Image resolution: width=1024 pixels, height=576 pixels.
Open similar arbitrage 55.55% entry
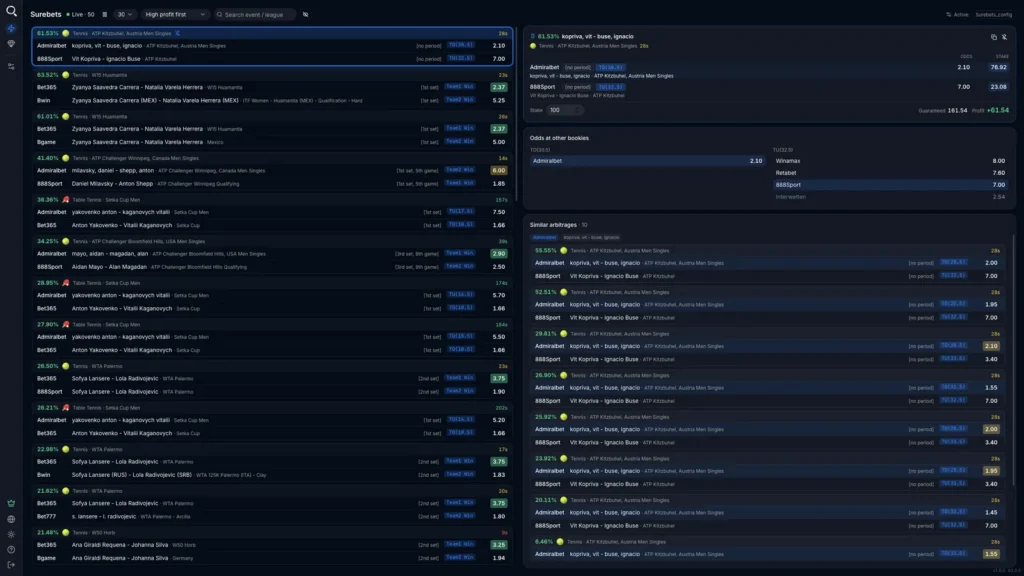pos(768,263)
